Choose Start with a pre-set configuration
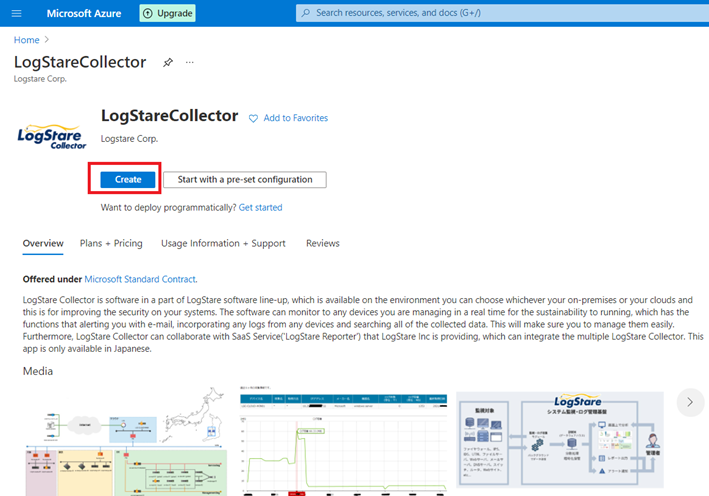 click(245, 180)
